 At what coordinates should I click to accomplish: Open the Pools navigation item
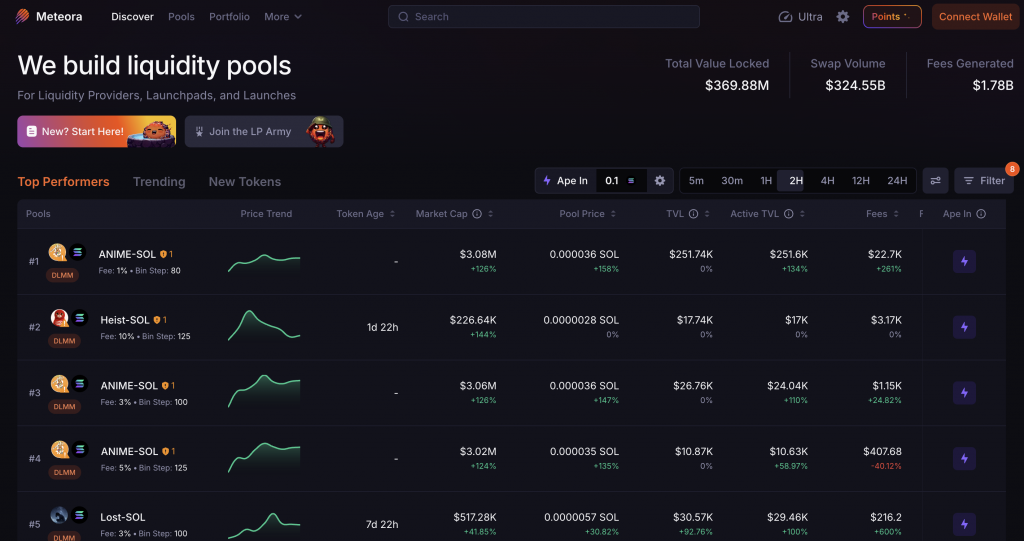[x=181, y=17]
